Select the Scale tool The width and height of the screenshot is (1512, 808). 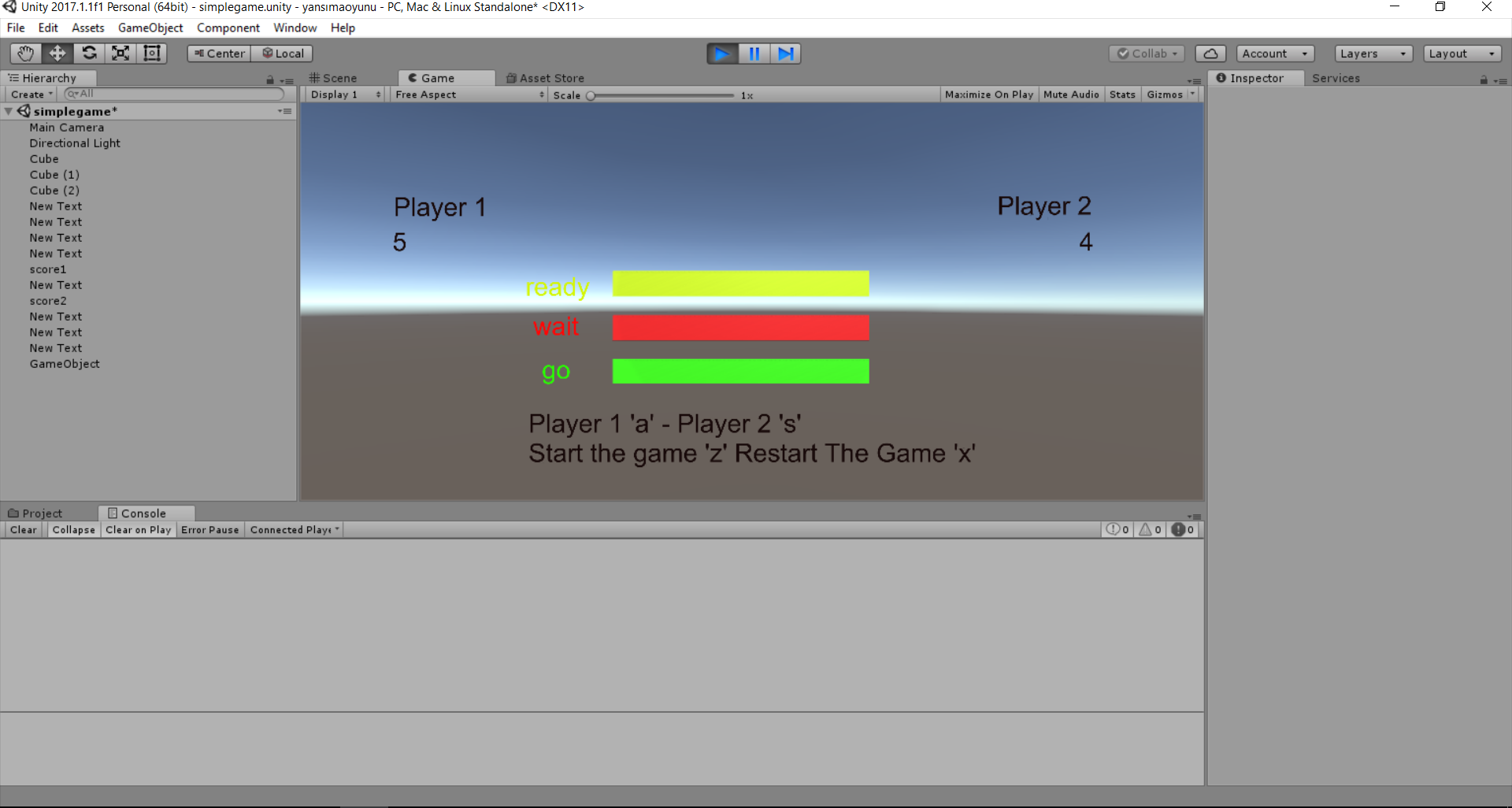[120, 54]
